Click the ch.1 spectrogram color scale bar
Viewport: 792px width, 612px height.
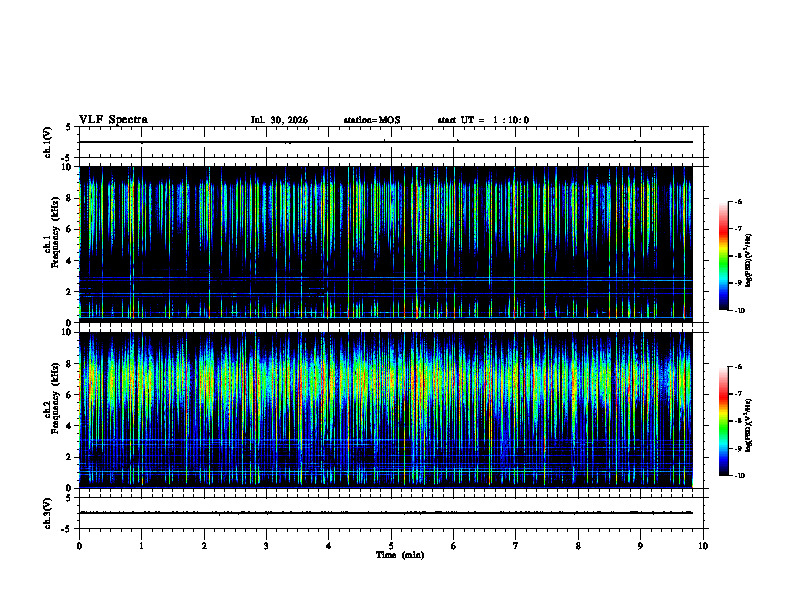coord(724,256)
